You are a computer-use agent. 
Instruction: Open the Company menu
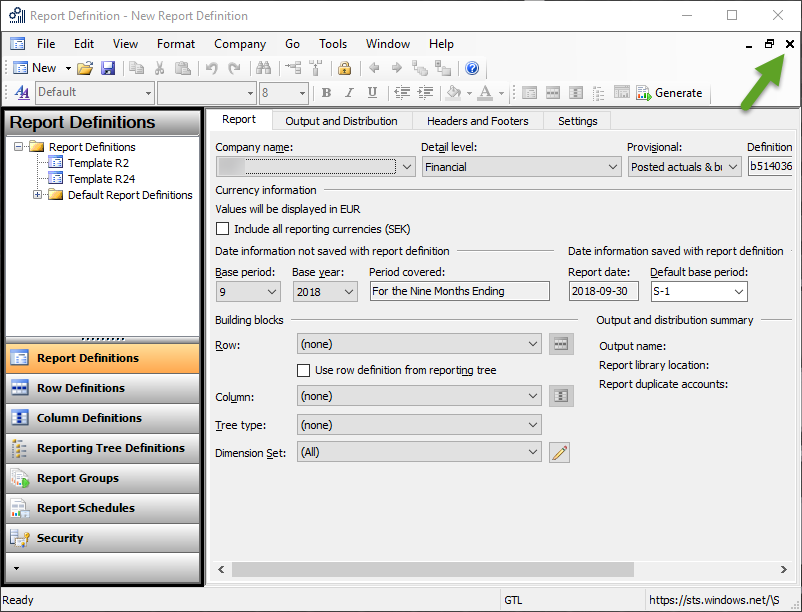pos(240,44)
